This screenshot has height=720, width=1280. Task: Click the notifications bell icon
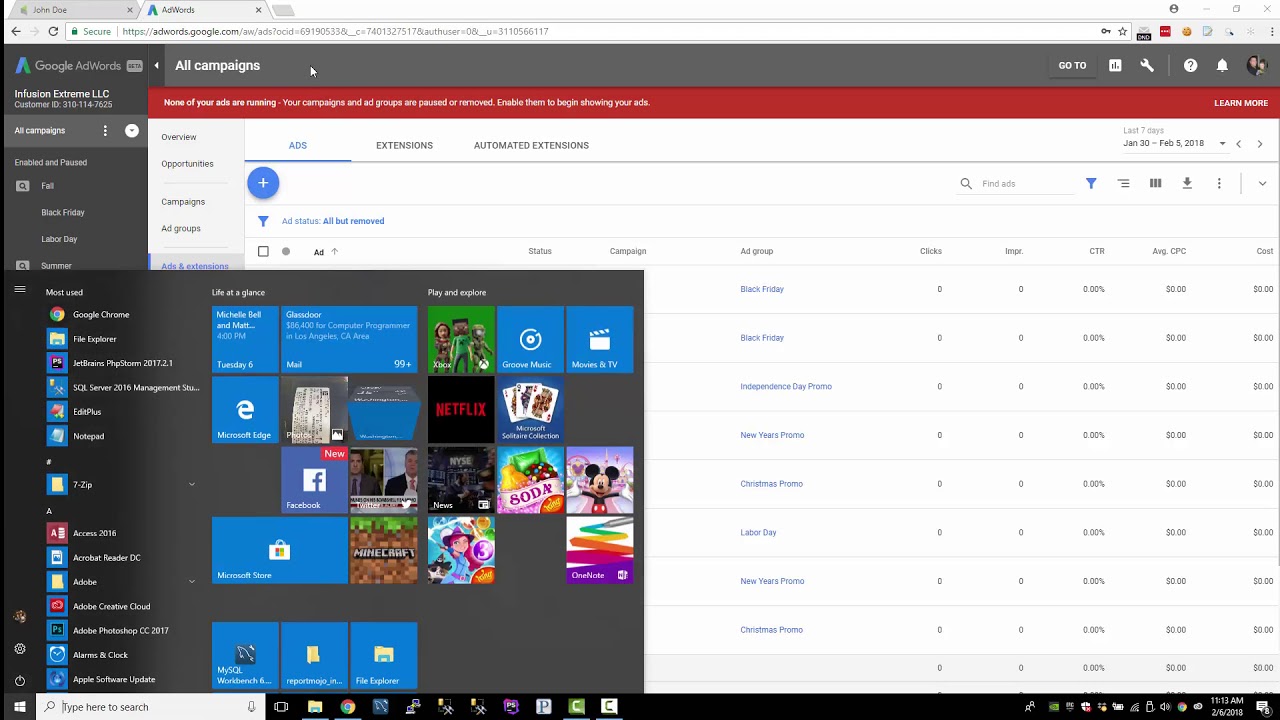pos(1222,66)
